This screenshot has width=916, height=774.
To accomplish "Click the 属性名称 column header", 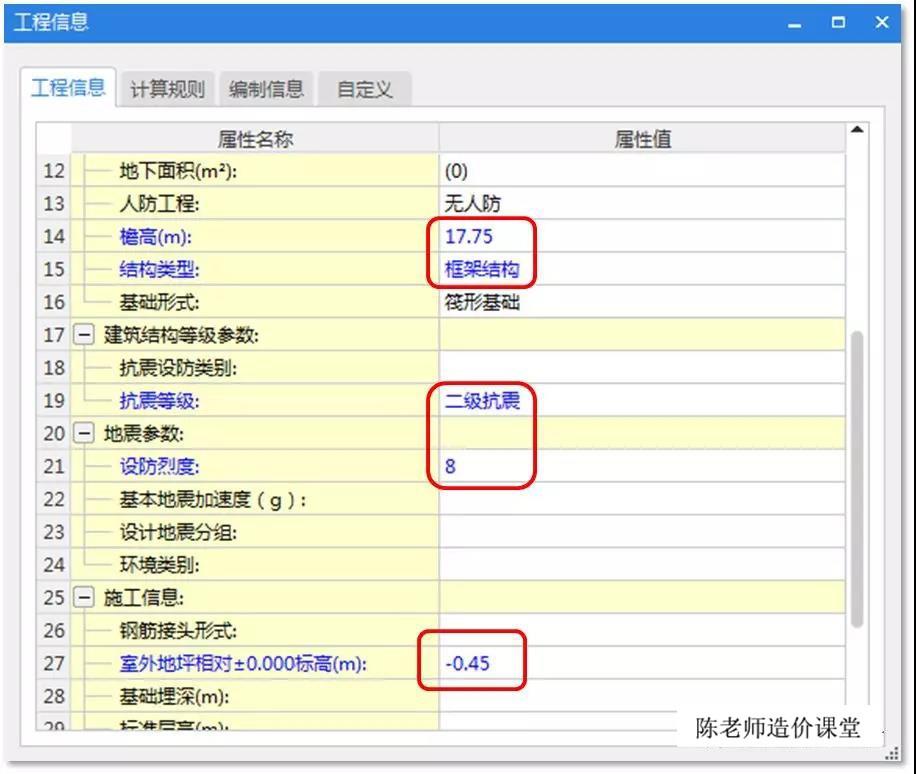I will coord(255,138).
